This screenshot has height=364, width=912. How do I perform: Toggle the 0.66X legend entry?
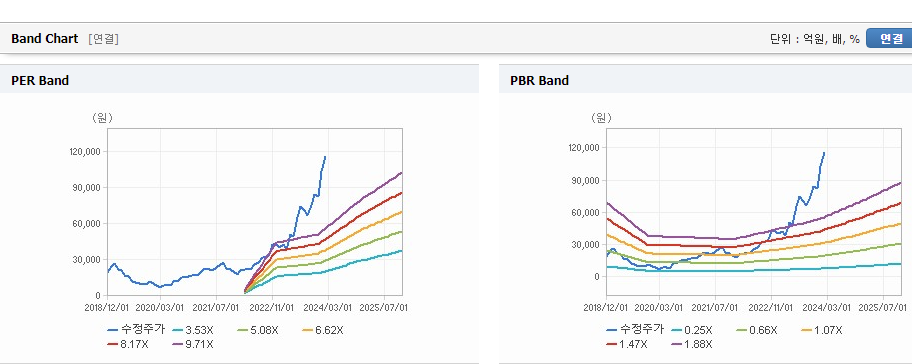pyautogui.click(x=757, y=330)
